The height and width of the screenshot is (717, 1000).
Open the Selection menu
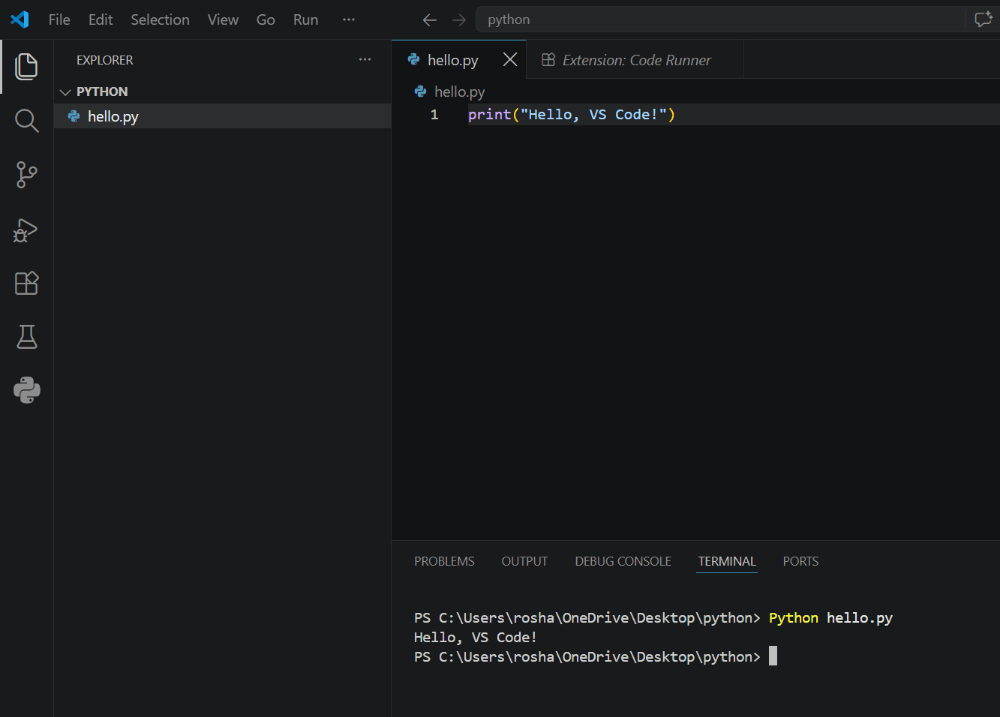click(x=160, y=20)
